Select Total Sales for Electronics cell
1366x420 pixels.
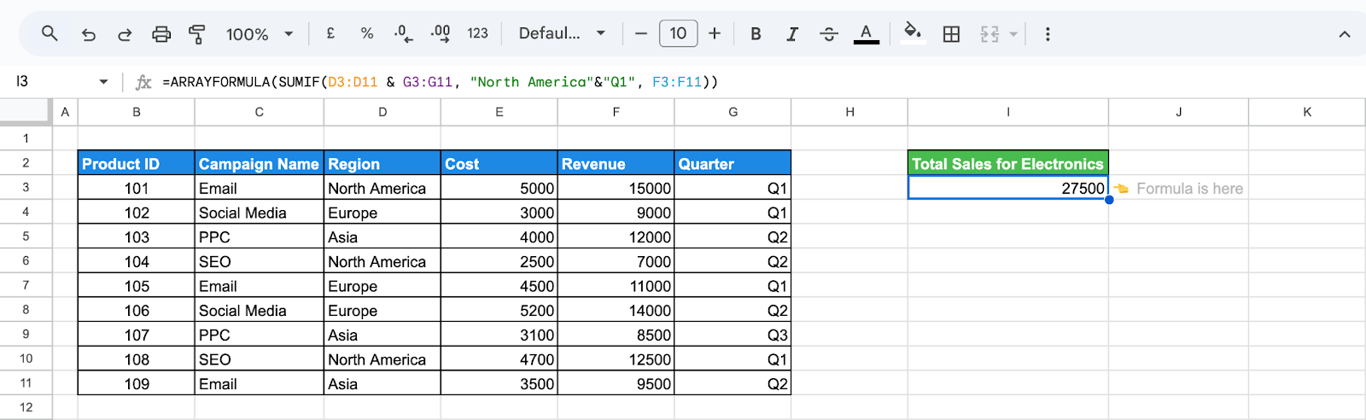[x=1008, y=164]
